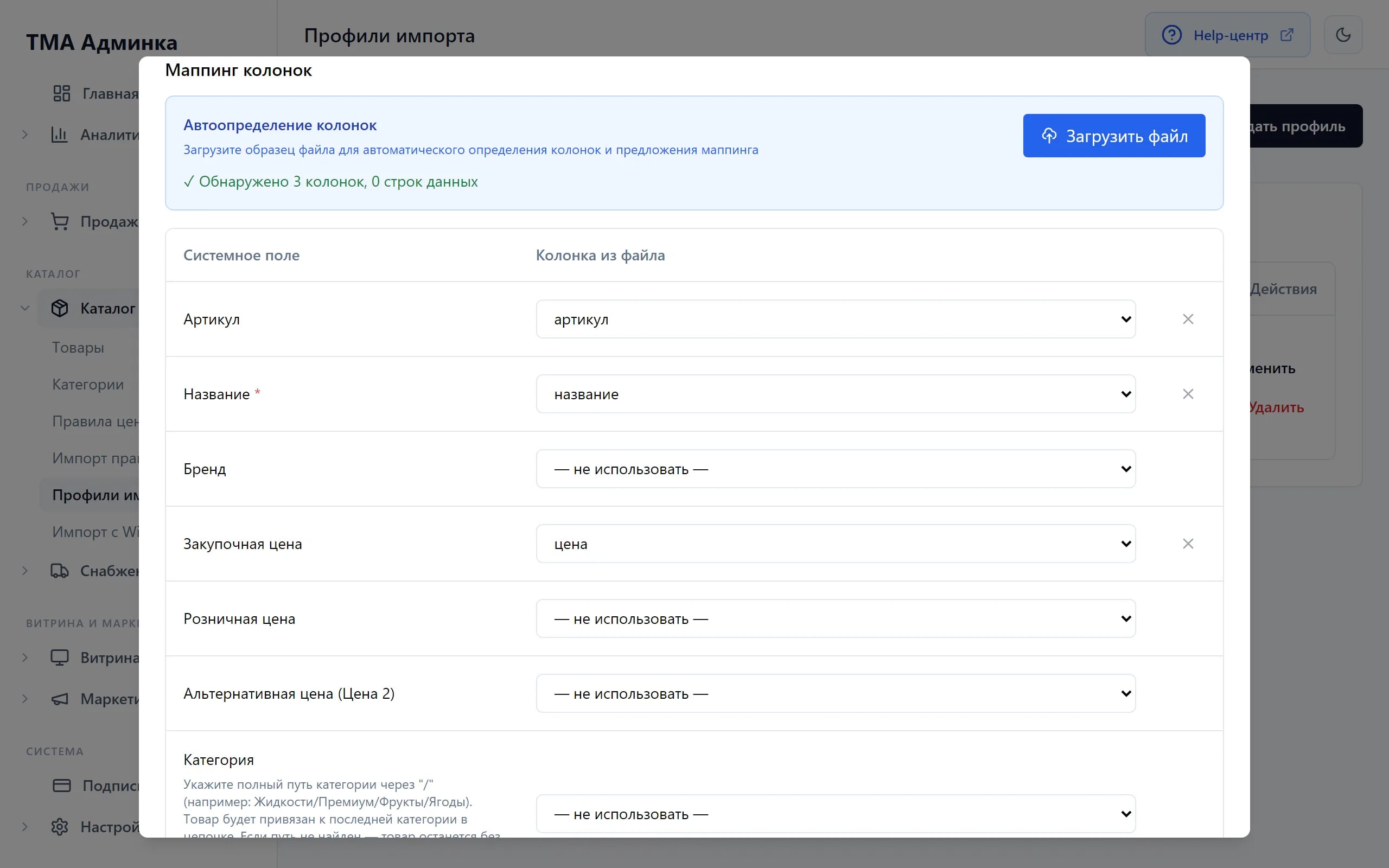Screen dimensions: 1389x868
Task: Open the Категория column dropdown
Action: [x=836, y=814]
